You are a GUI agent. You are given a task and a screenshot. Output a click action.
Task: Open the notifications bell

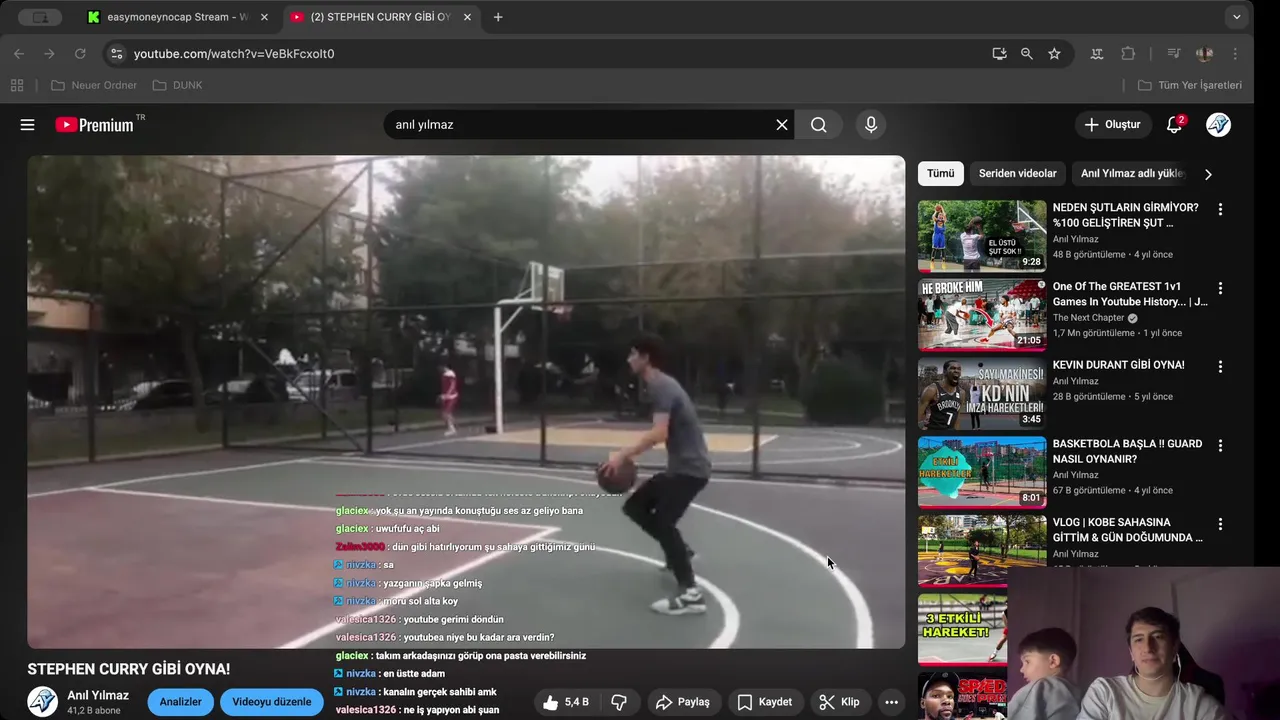pyautogui.click(x=1174, y=125)
